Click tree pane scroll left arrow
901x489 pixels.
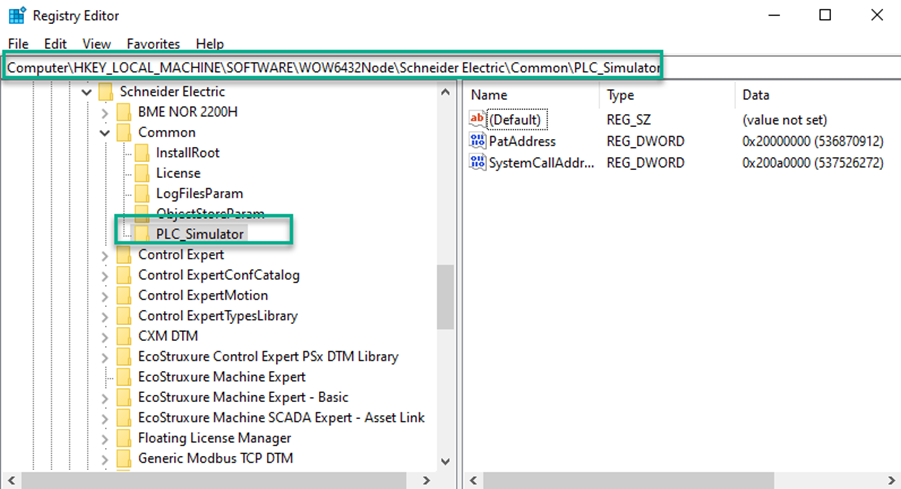[x=11, y=480]
